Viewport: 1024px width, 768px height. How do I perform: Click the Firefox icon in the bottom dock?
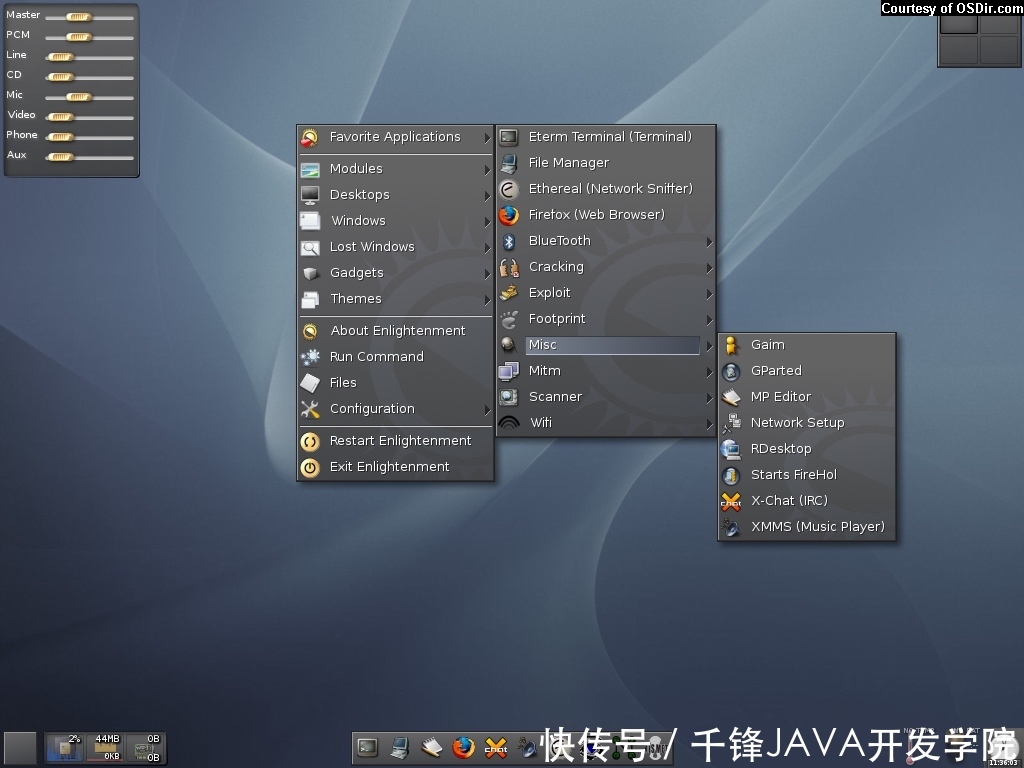pos(464,747)
